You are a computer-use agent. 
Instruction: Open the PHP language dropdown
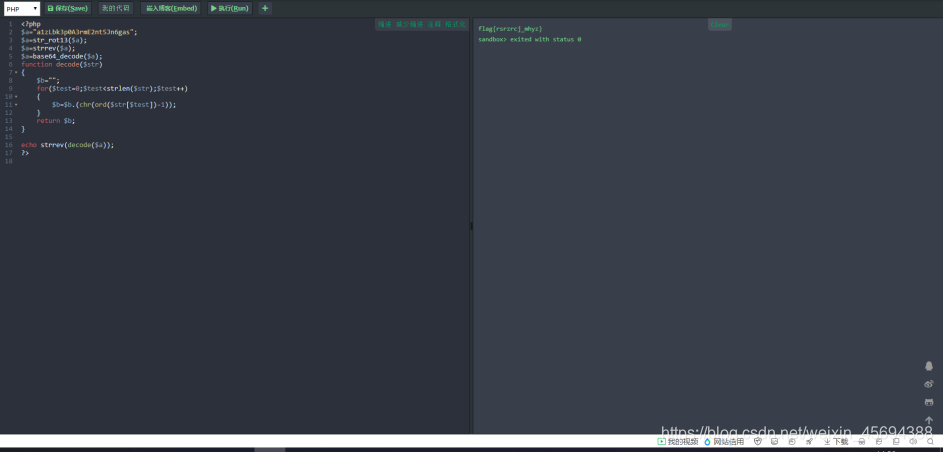pyautogui.click(x=22, y=8)
